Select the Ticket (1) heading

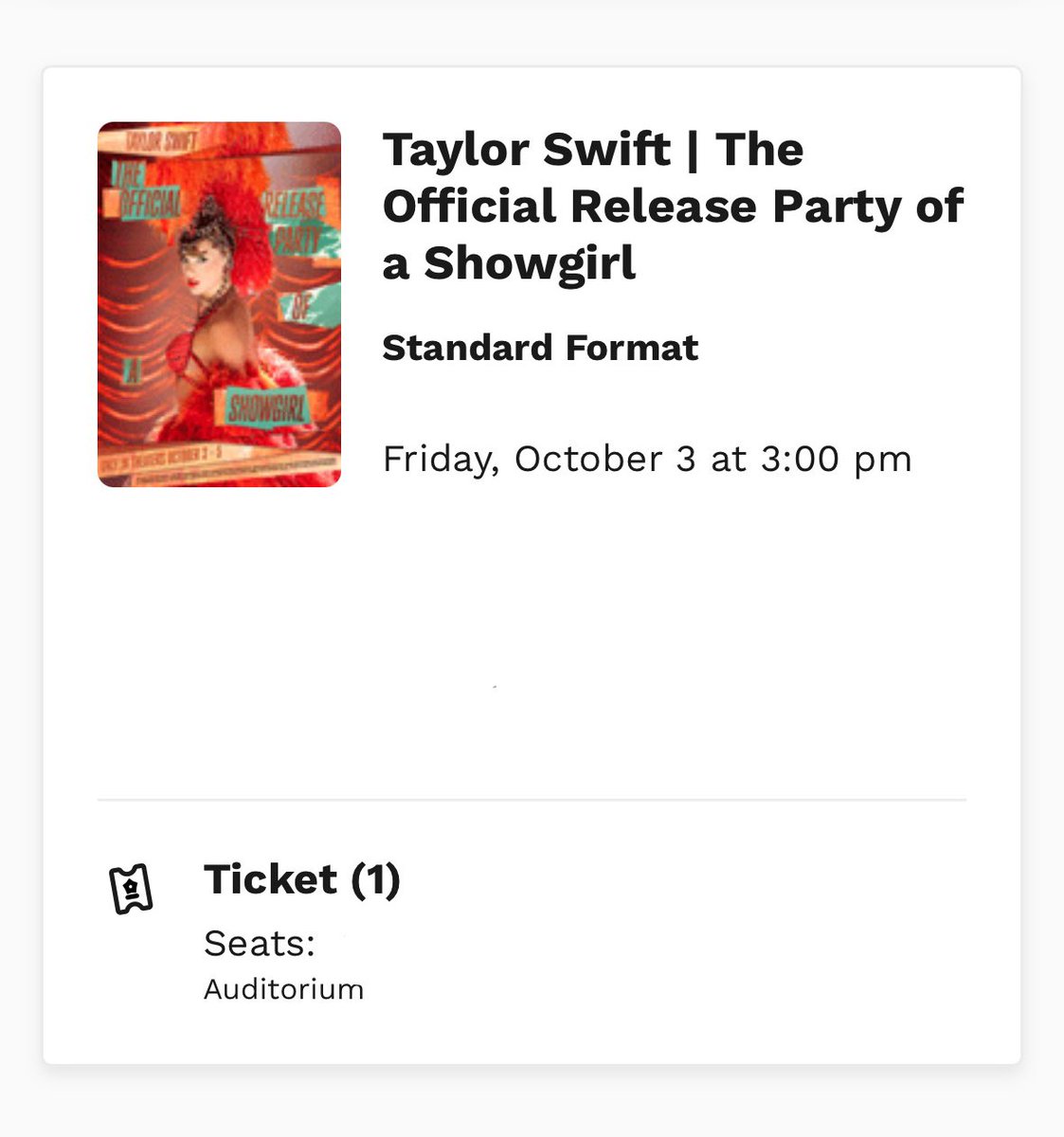pos(302,879)
